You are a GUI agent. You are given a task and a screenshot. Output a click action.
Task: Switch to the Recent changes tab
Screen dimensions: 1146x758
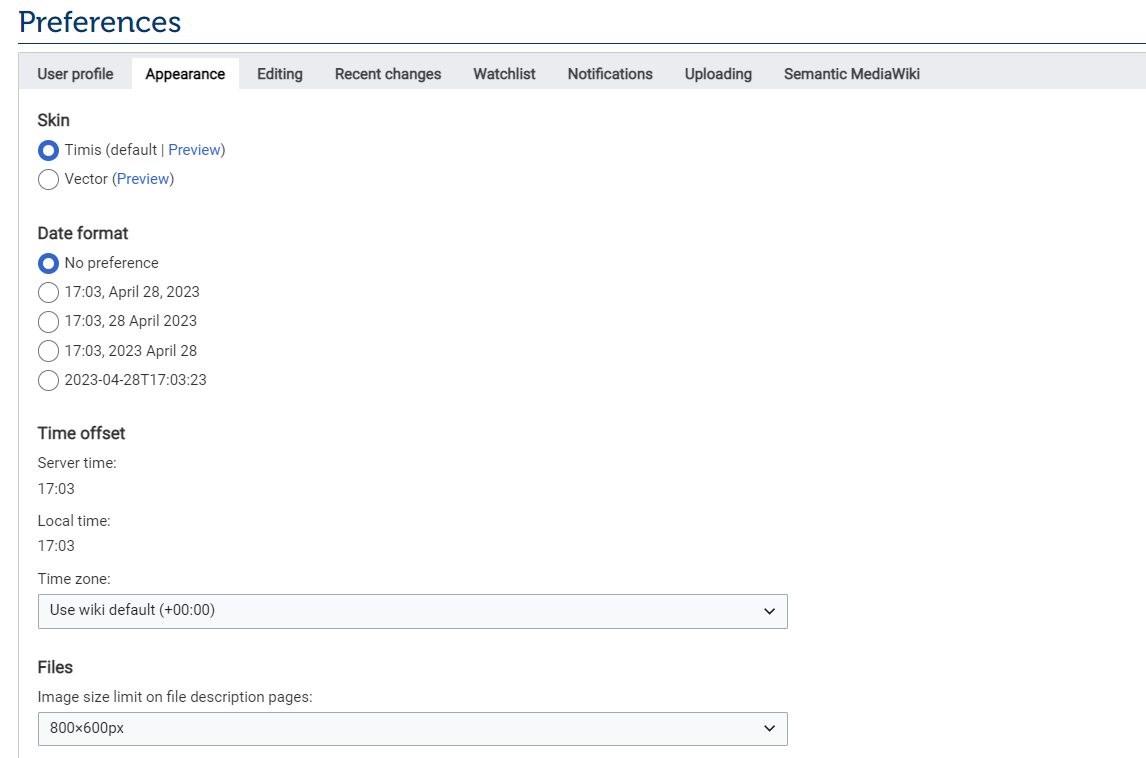point(387,73)
